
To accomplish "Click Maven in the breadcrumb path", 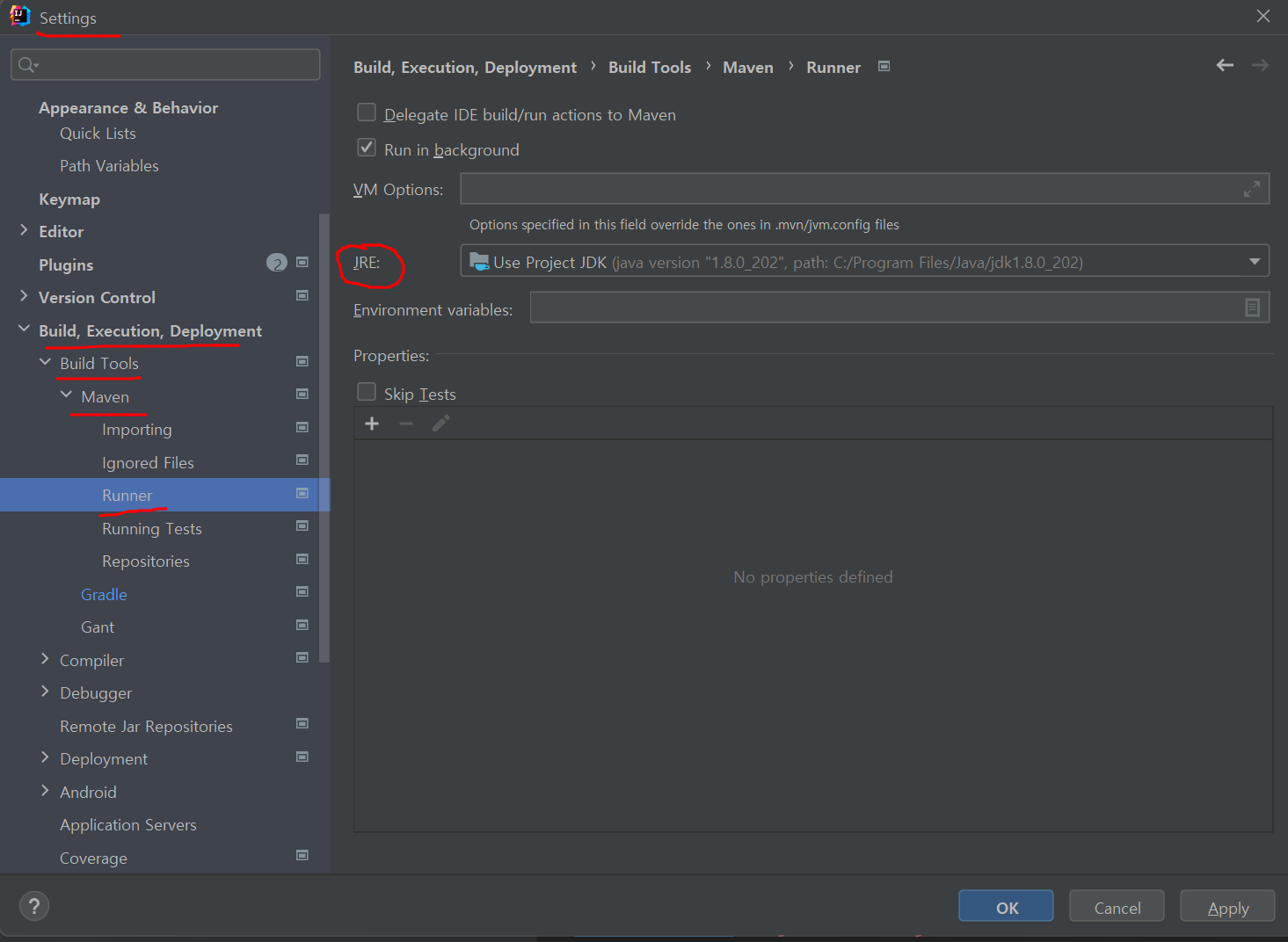I will coord(748,68).
